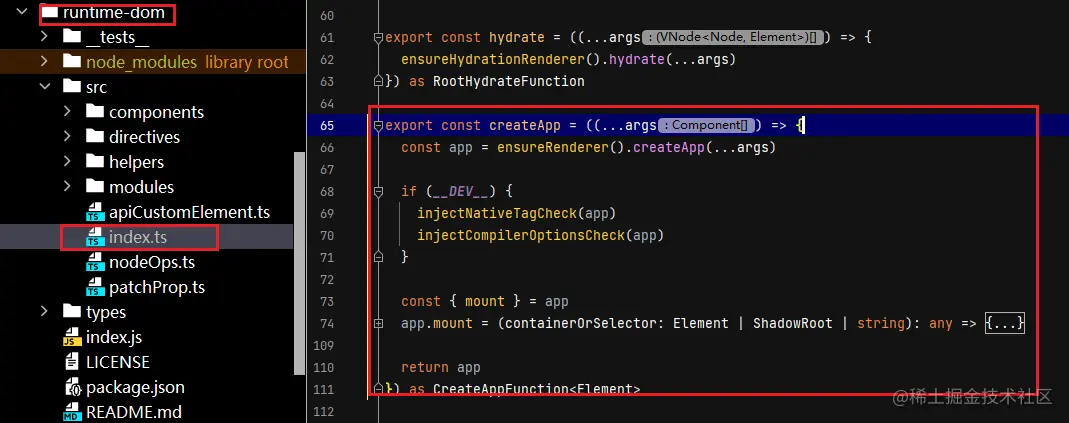The width and height of the screenshot is (1069, 423).
Task: Click the directives folder icon
Action: tap(95, 136)
